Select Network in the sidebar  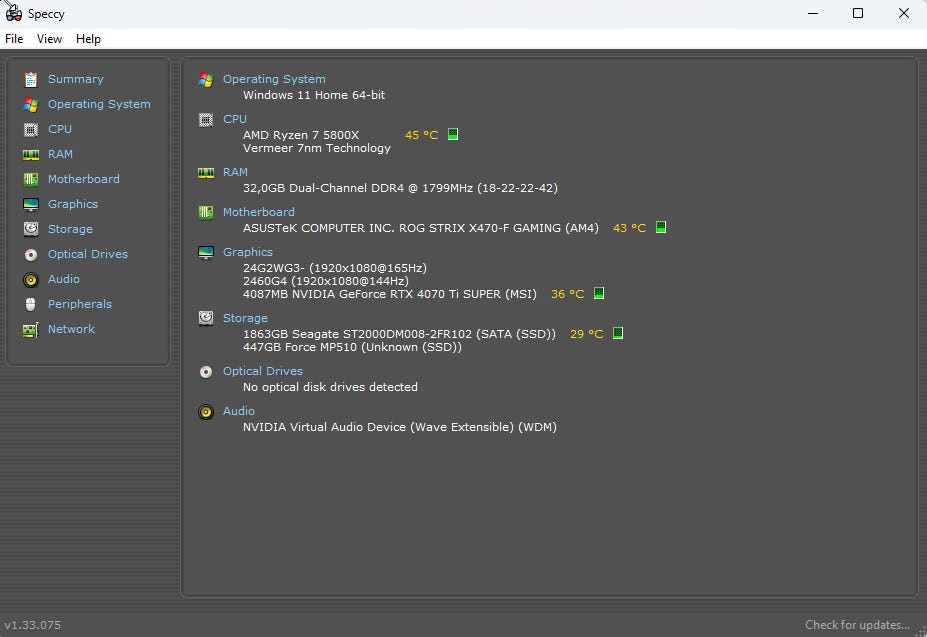71,329
